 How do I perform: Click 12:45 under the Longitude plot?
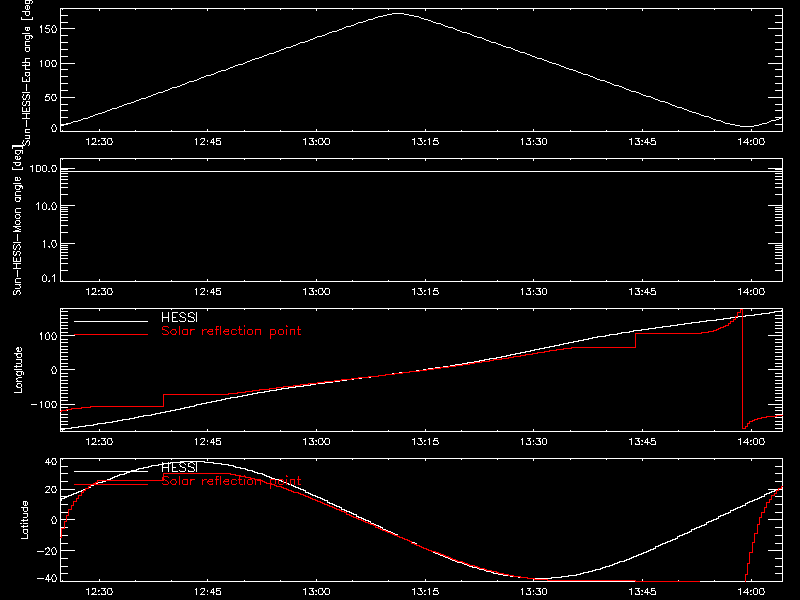pos(208,442)
